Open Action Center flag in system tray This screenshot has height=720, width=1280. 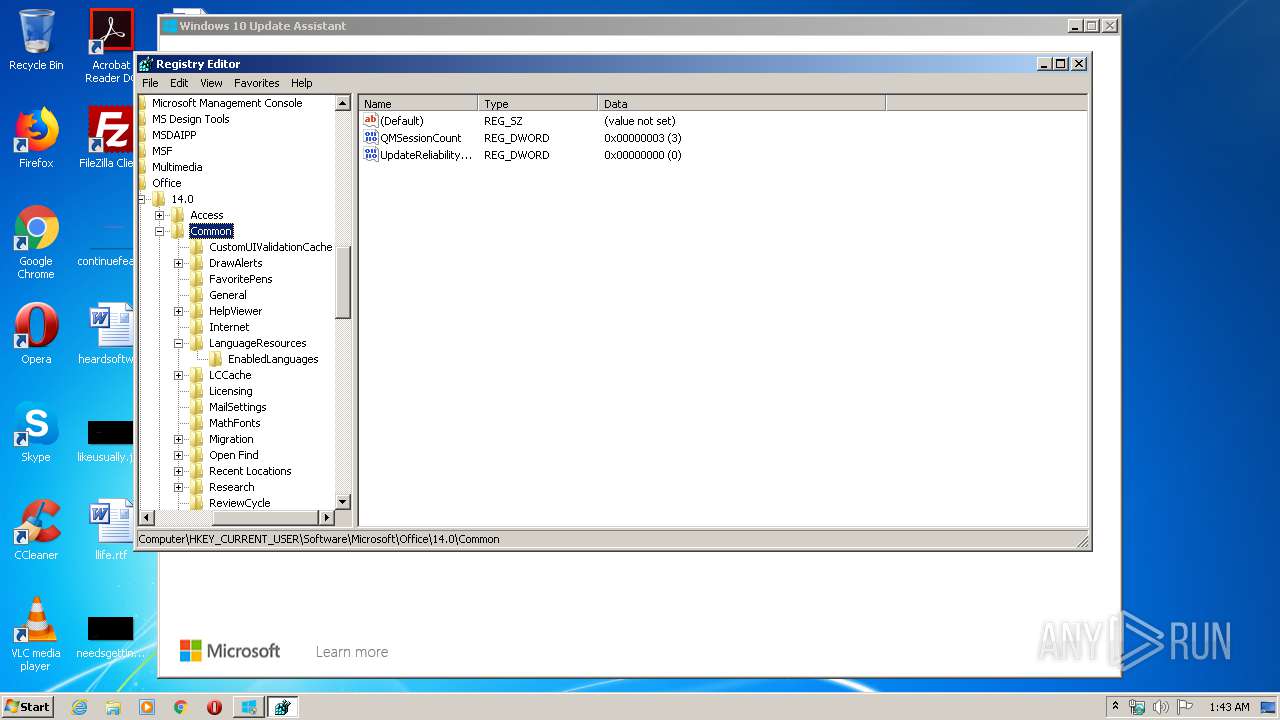pos(1185,707)
